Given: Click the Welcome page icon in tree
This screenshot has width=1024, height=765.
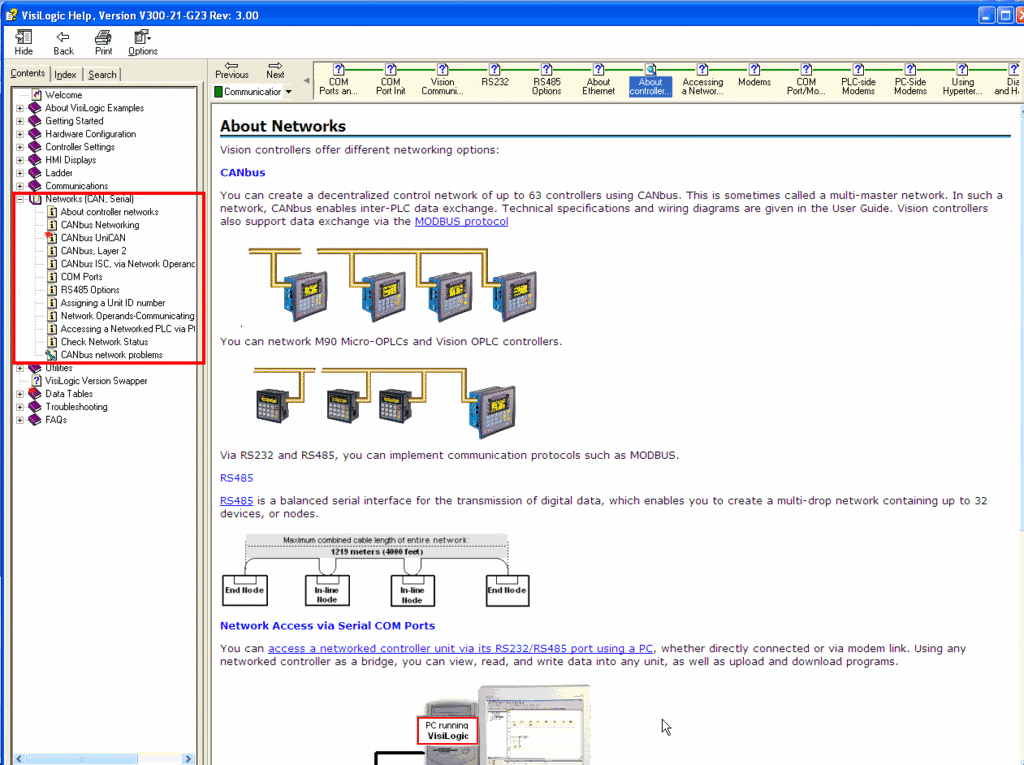Looking at the screenshot, I should (x=37, y=95).
